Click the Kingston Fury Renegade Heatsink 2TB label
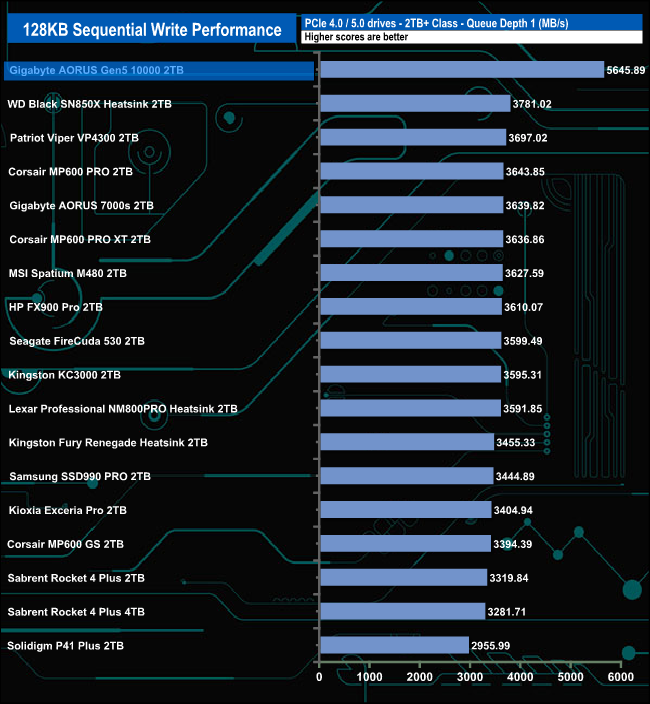The height and width of the screenshot is (704, 650). coord(108,443)
